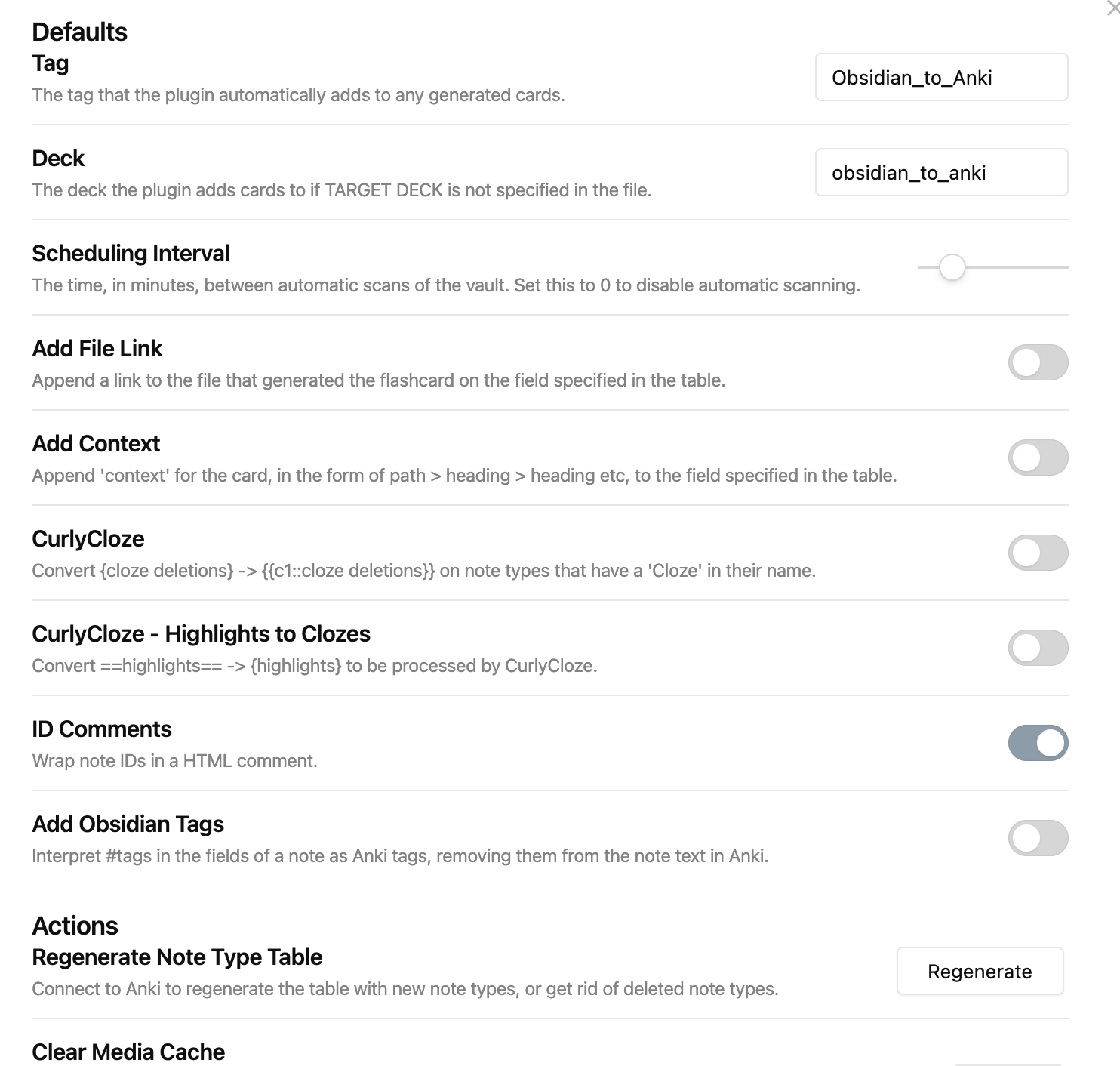Click the Clear Media Cache heading
The width and height of the screenshot is (1120, 1066).
click(x=128, y=1051)
